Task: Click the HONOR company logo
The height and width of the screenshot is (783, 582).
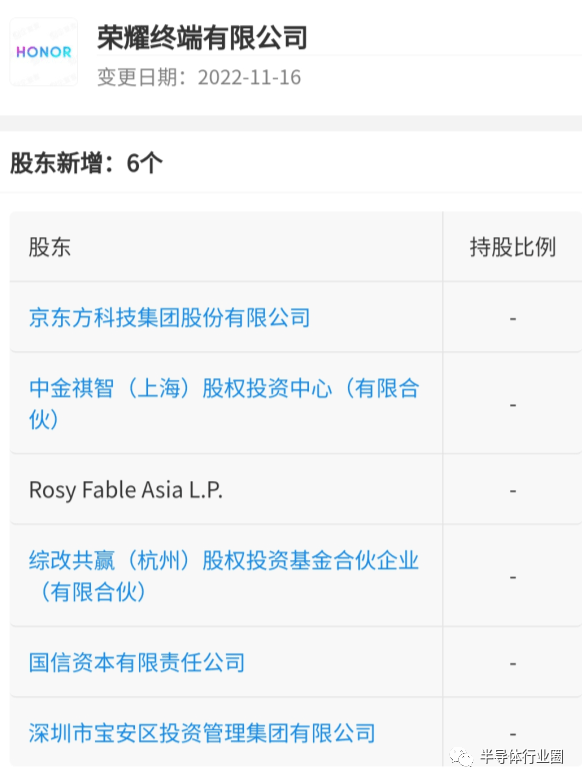Action: tap(43, 52)
